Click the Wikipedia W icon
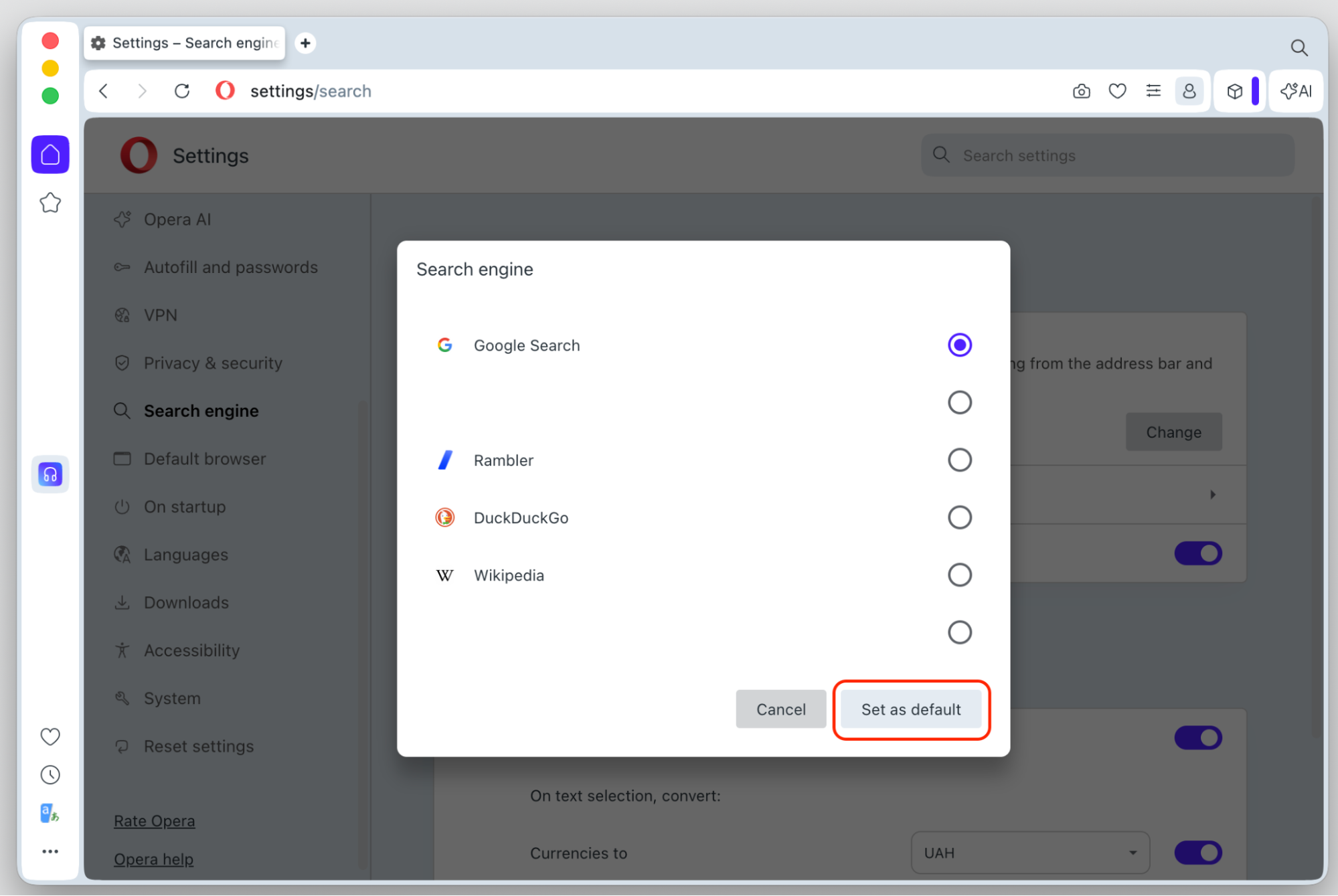 [445, 575]
